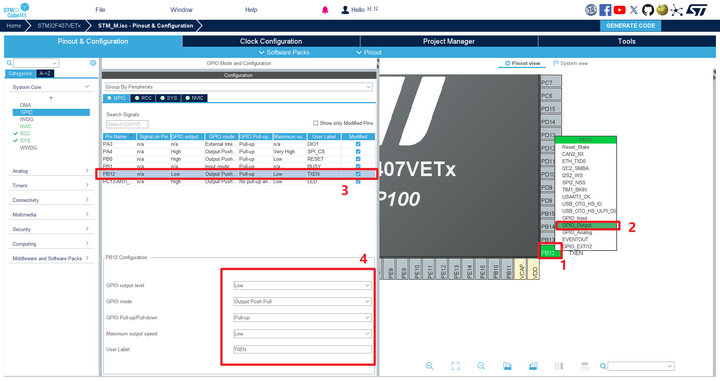Zoom out on the pinout view
This screenshot has width=720, height=381.
tap(481, 366)
